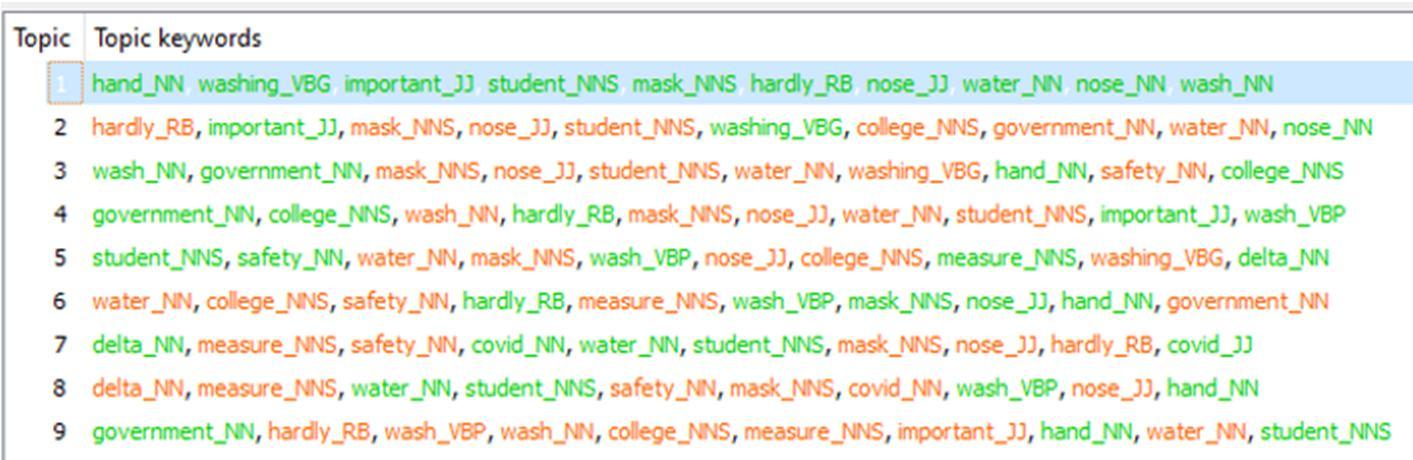
Task: Click covid_NN keyword in topic 8
Action: coord(895,388)
